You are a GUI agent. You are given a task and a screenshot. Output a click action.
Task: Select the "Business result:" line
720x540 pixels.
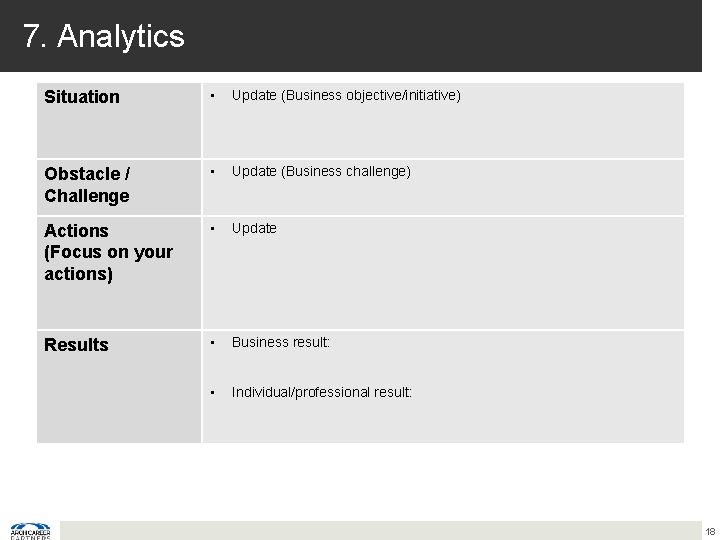(x=281, y=342)
